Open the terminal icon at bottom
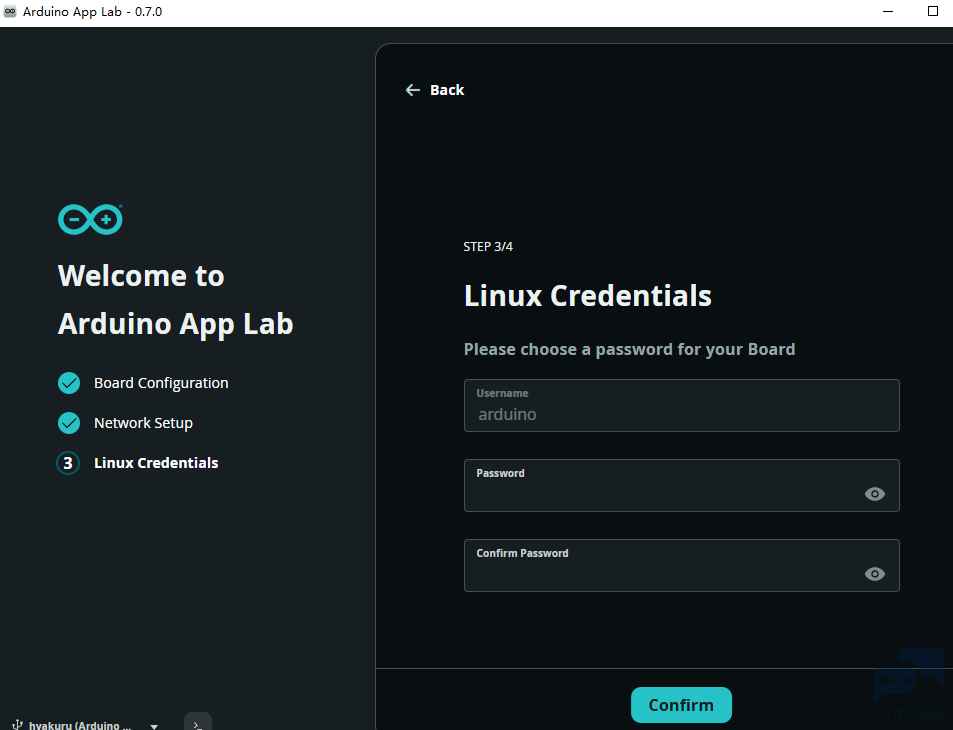953x730 pixels. (198, 723)
